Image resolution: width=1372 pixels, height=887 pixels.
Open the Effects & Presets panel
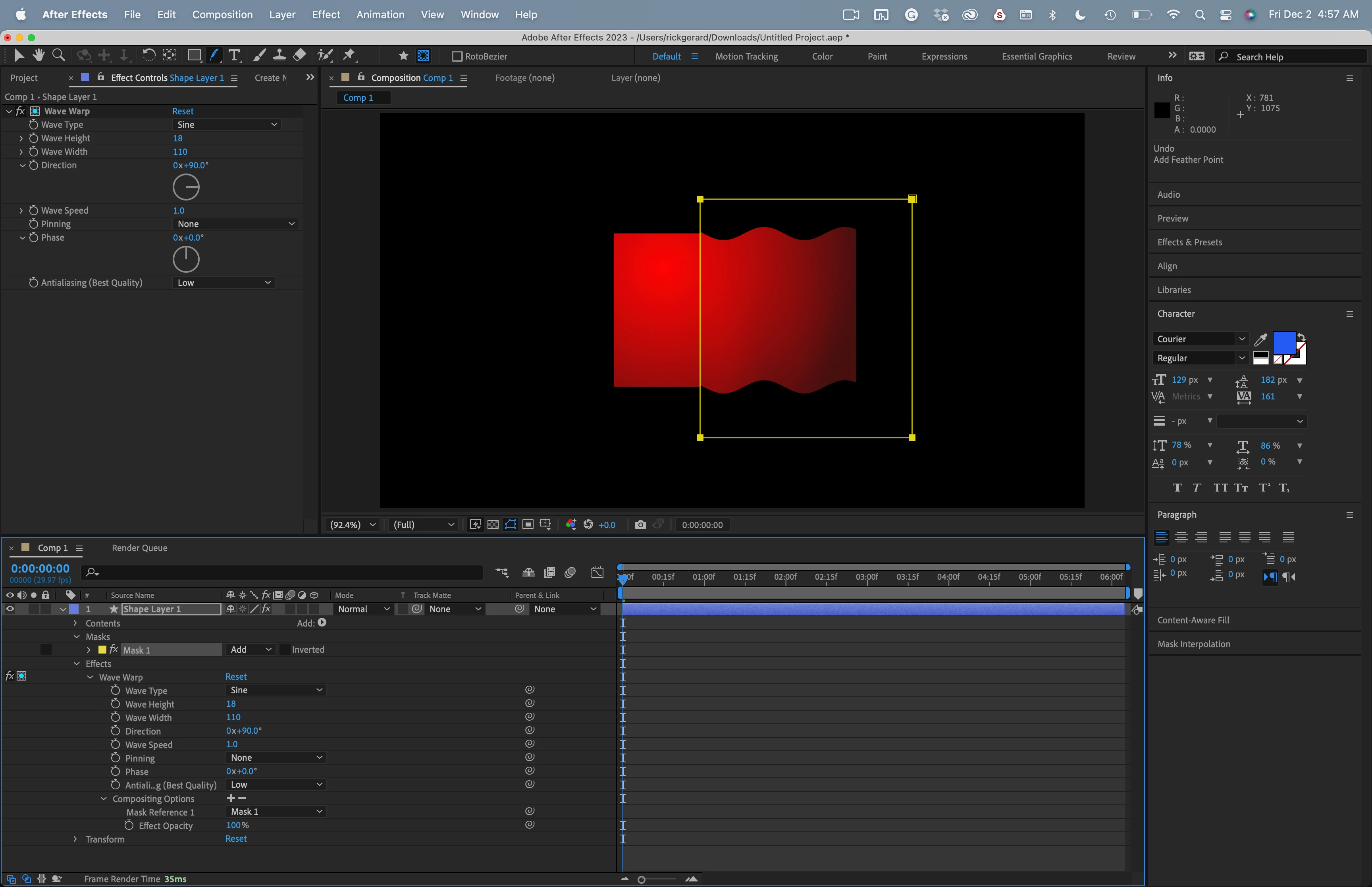(1189, 243)
